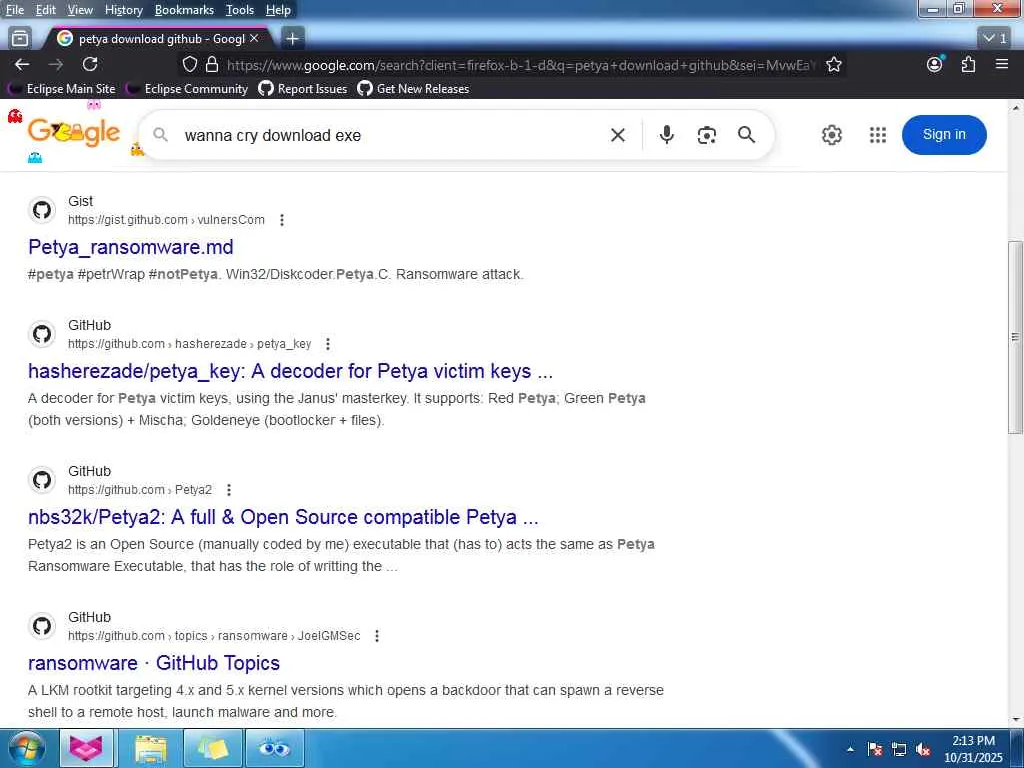Open the clock showing 2:13 PM
1024x768 pixels.
coord(973,749)
